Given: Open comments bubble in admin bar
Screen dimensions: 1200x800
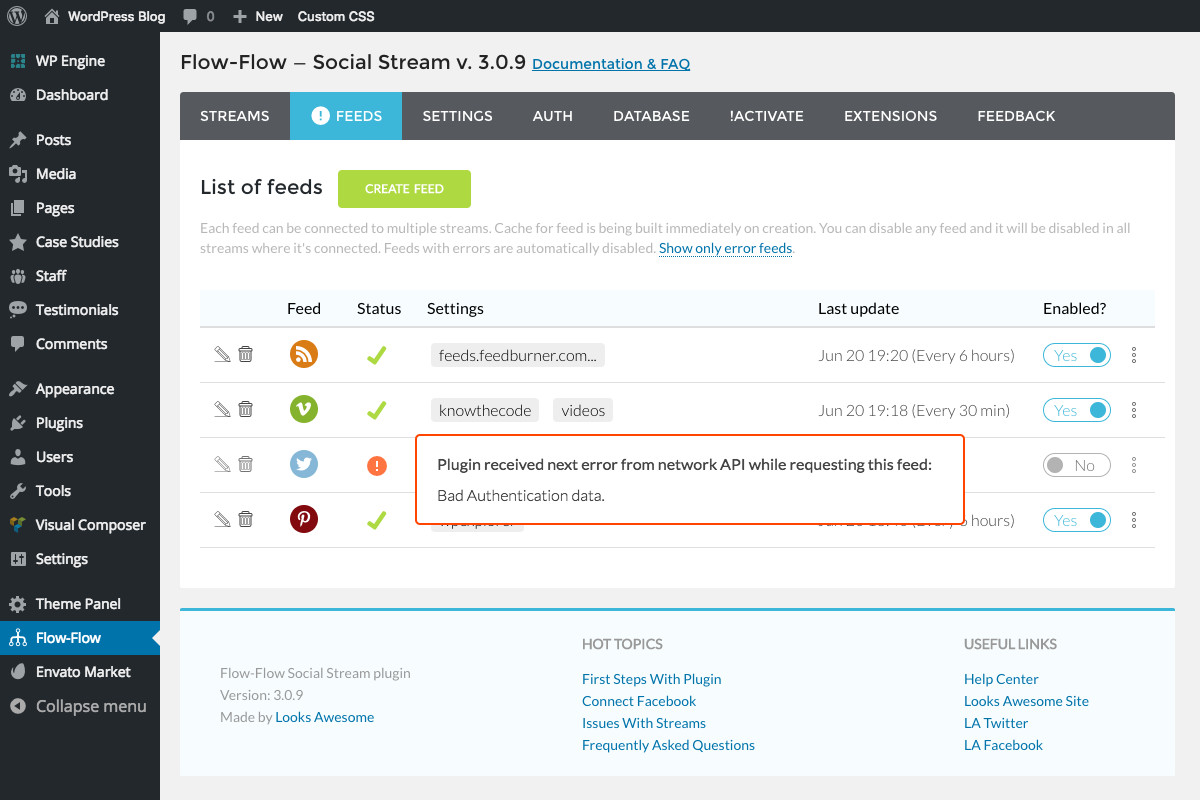Looking at the screenshot, I should (x=198, y=16).
